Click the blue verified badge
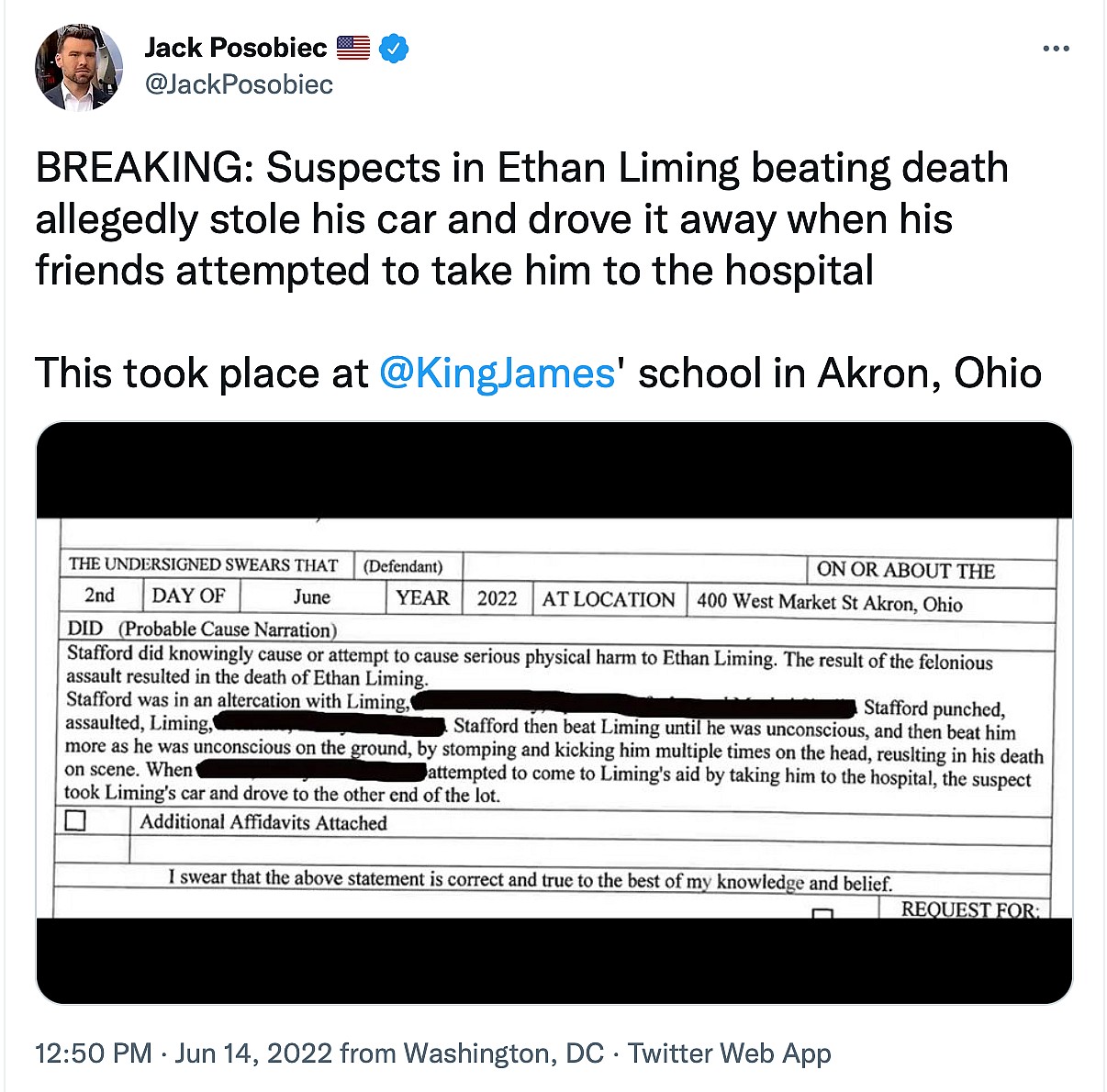1107x1092 pixels. 394,48
